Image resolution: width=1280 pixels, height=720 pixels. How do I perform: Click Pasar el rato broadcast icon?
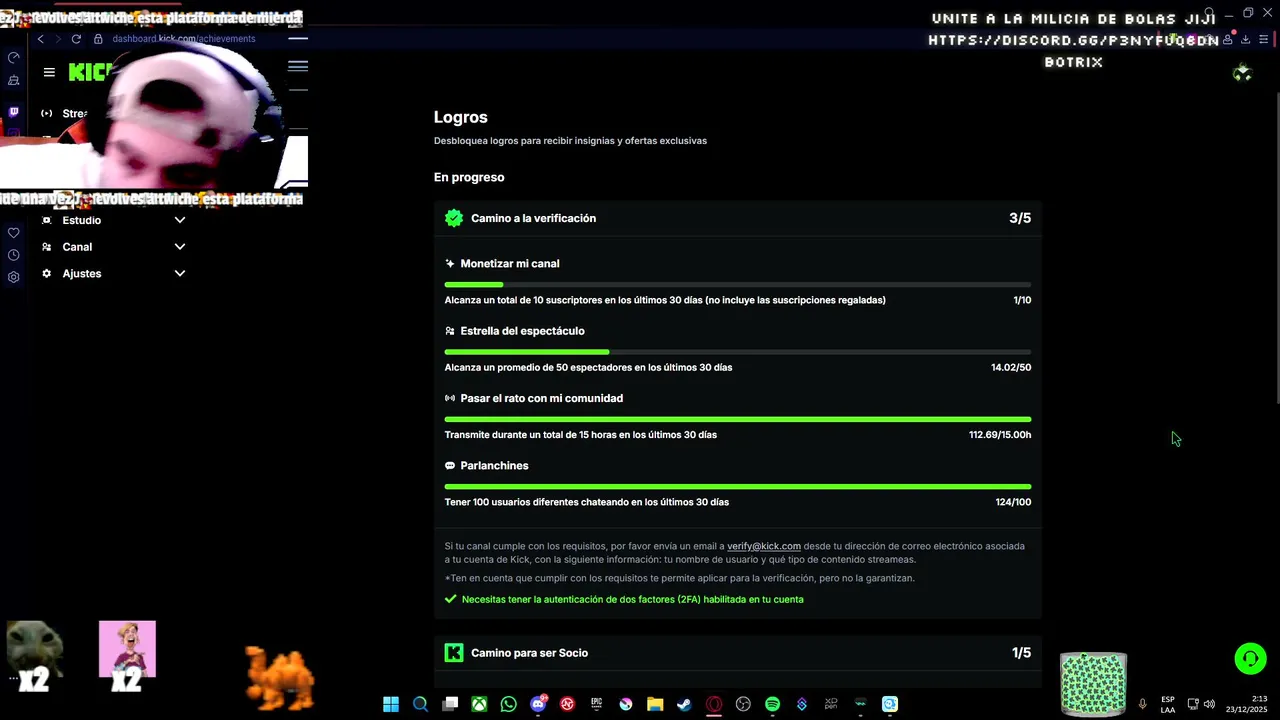pos(450,398)
